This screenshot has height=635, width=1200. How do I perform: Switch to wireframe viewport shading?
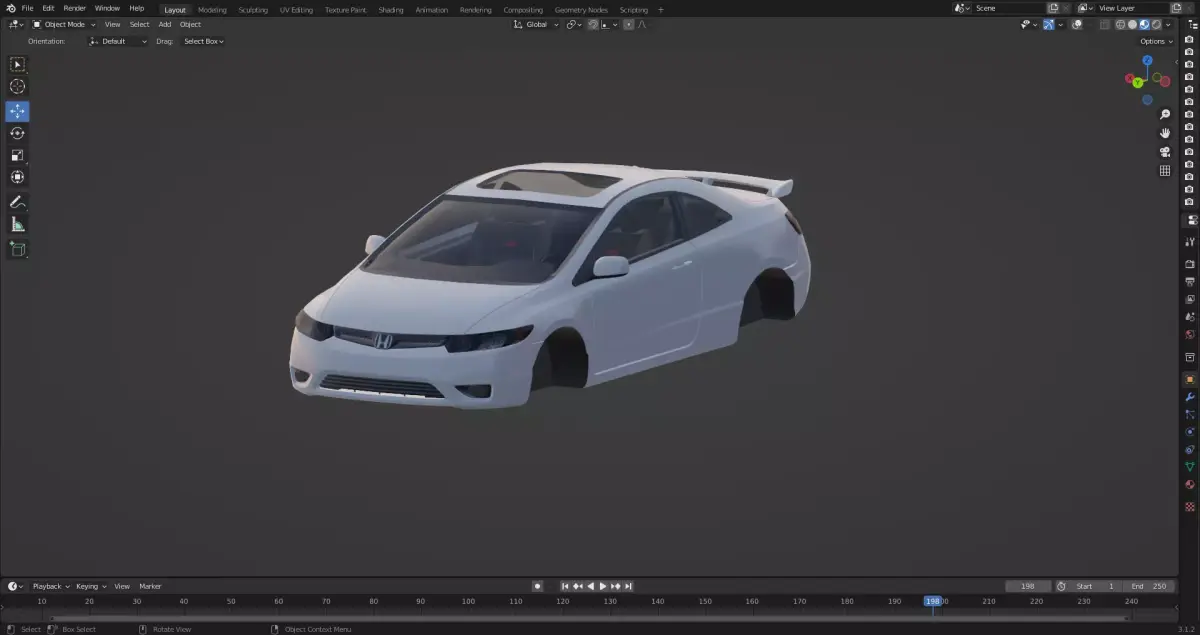(x=1120, y=24)
